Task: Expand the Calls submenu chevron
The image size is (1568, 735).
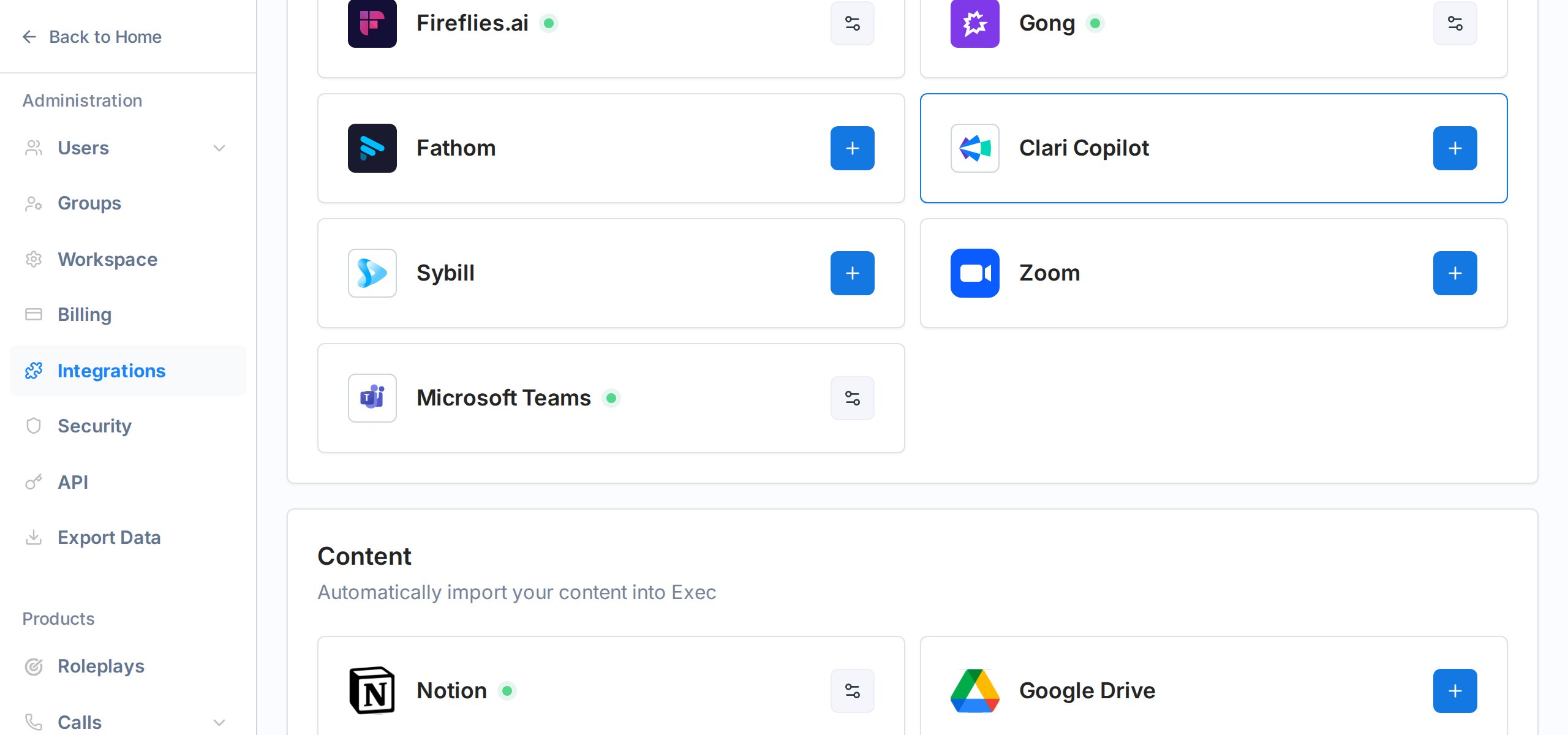Action: [219, 722]
